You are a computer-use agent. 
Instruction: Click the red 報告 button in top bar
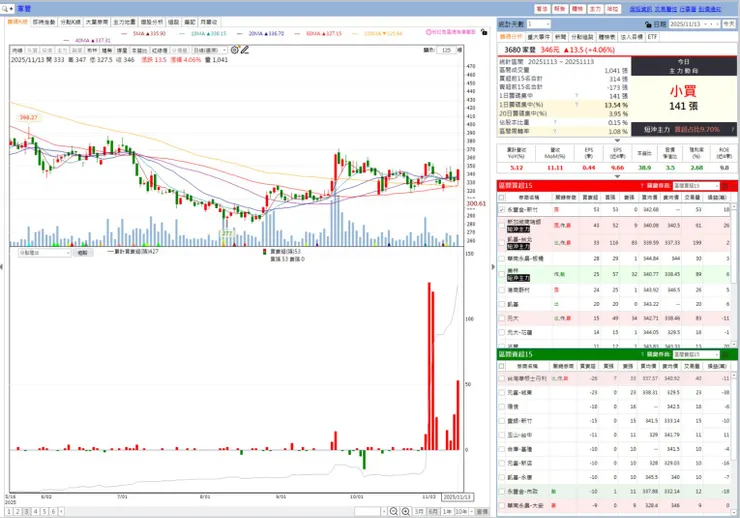(560, 9)
